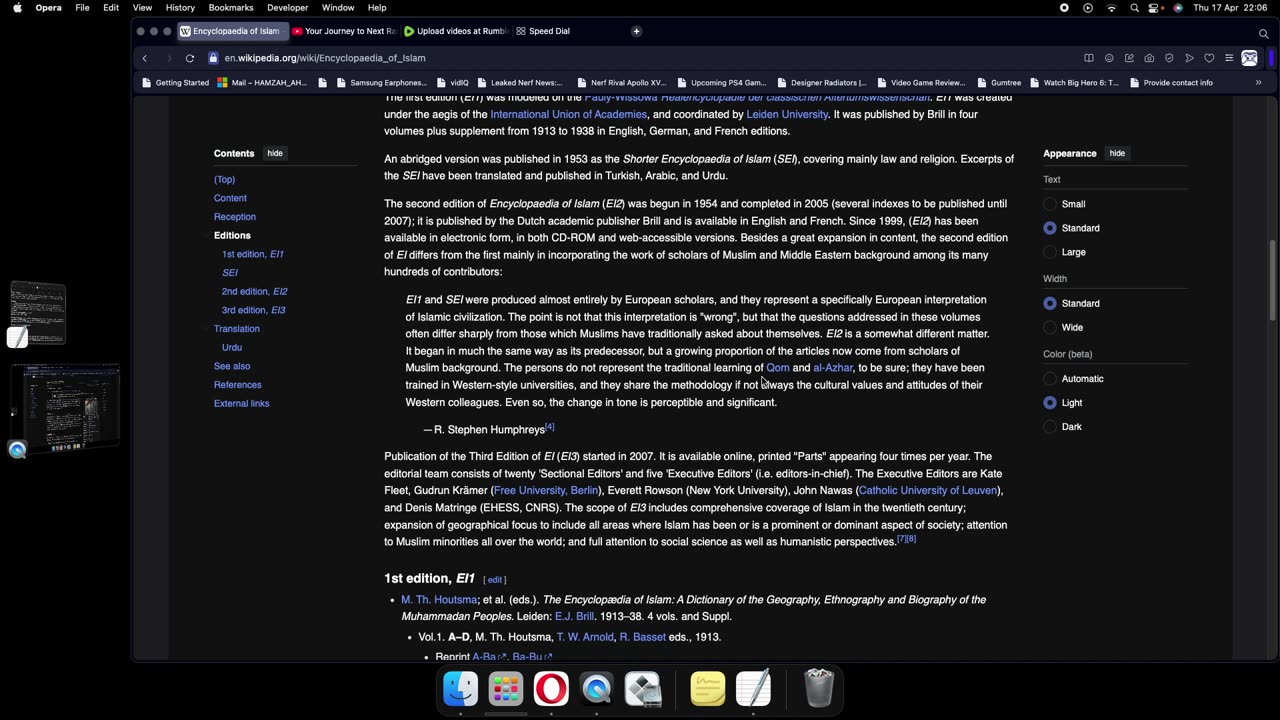Open International Union of Academies link
Screen dimensions: 1280x720
click(569, 115)
